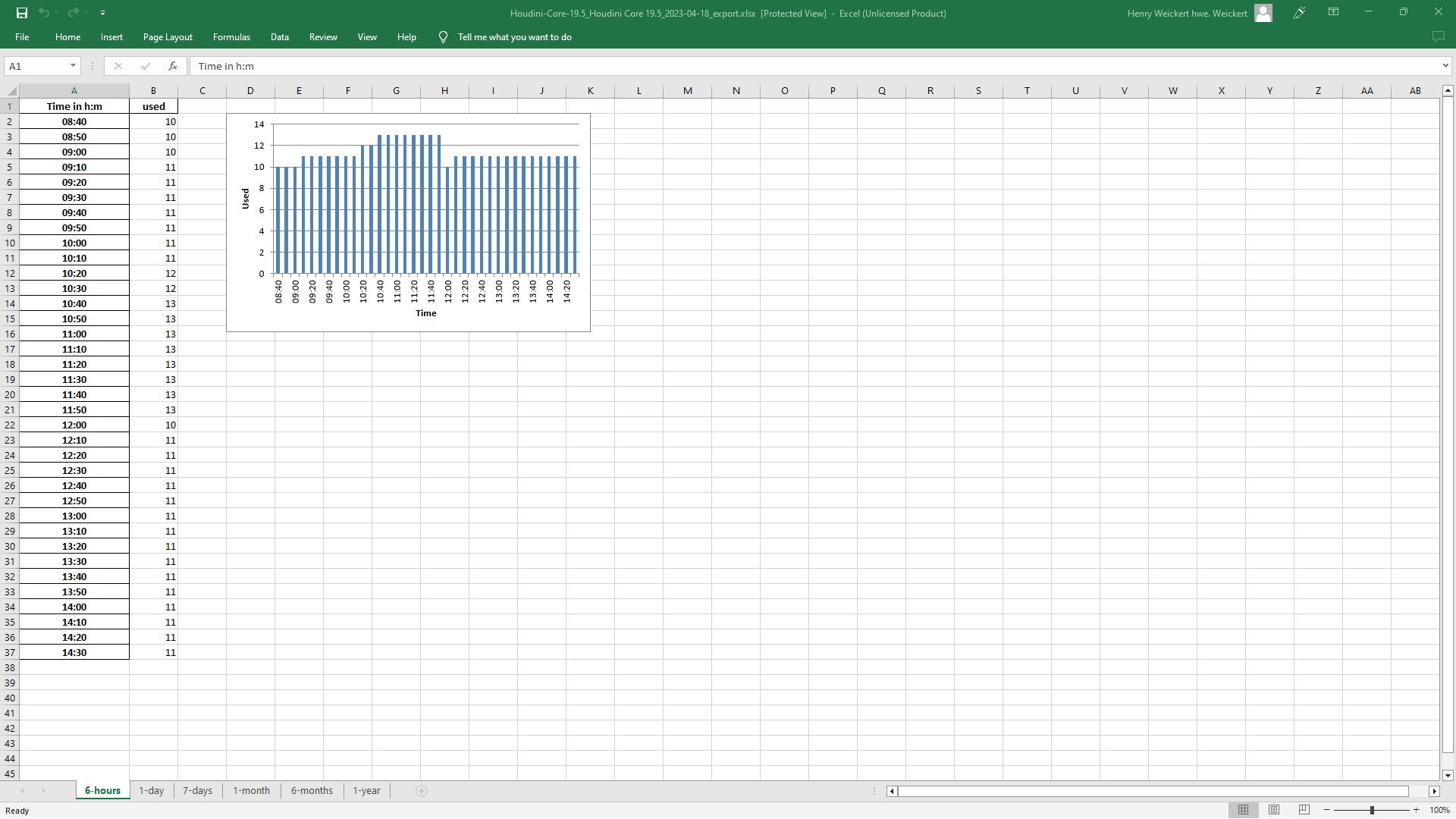This screenshot has width=1456, height=819.
Task: Open the Data ribbon tab
Action: (x=280, y=37)
